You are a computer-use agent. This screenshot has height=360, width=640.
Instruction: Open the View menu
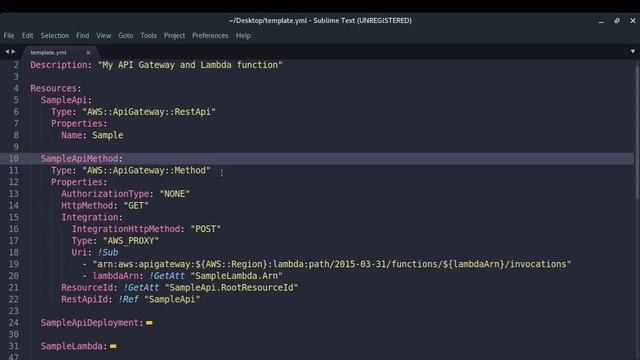click(104, 36)
